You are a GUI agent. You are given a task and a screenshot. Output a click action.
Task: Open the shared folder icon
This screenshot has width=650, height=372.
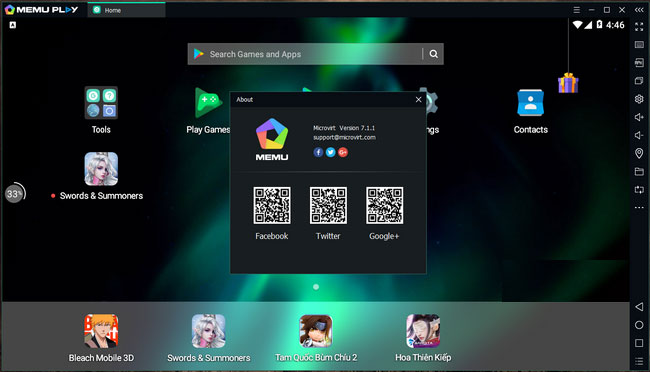tap(639, 171)
